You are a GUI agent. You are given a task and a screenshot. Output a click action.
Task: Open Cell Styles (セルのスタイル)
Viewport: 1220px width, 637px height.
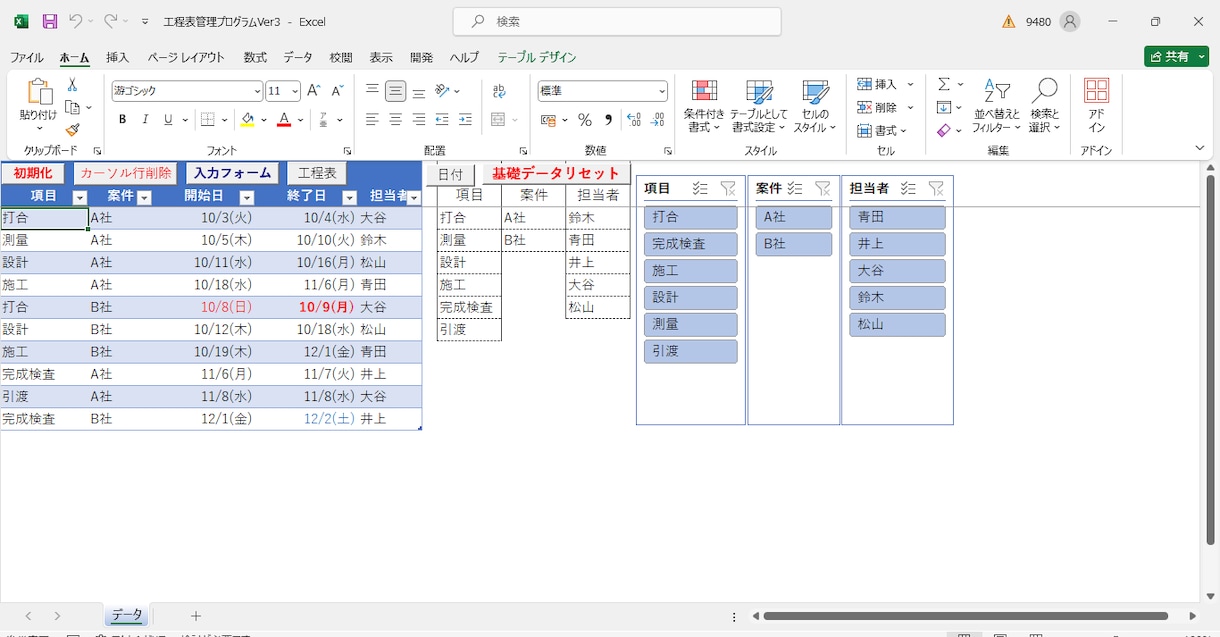[815, 106]
